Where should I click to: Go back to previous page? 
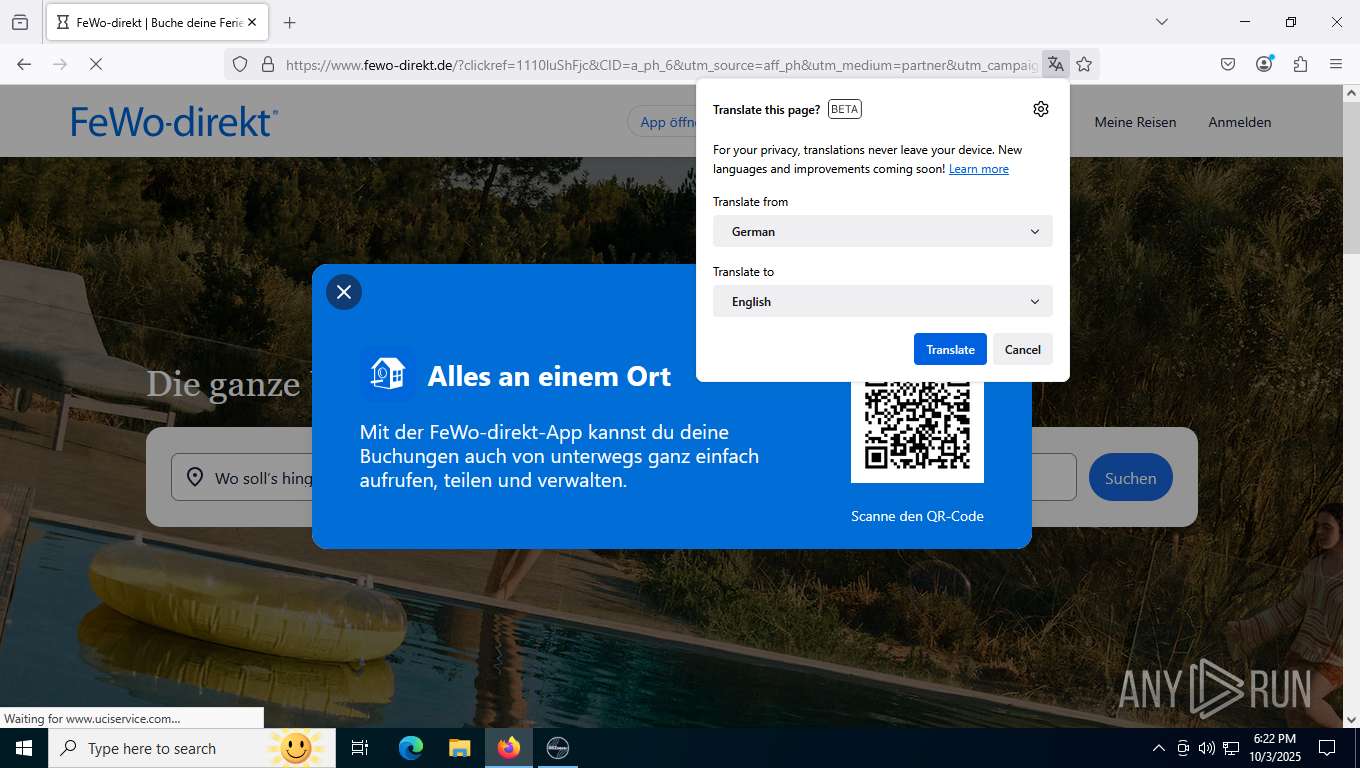coord(24,64)
